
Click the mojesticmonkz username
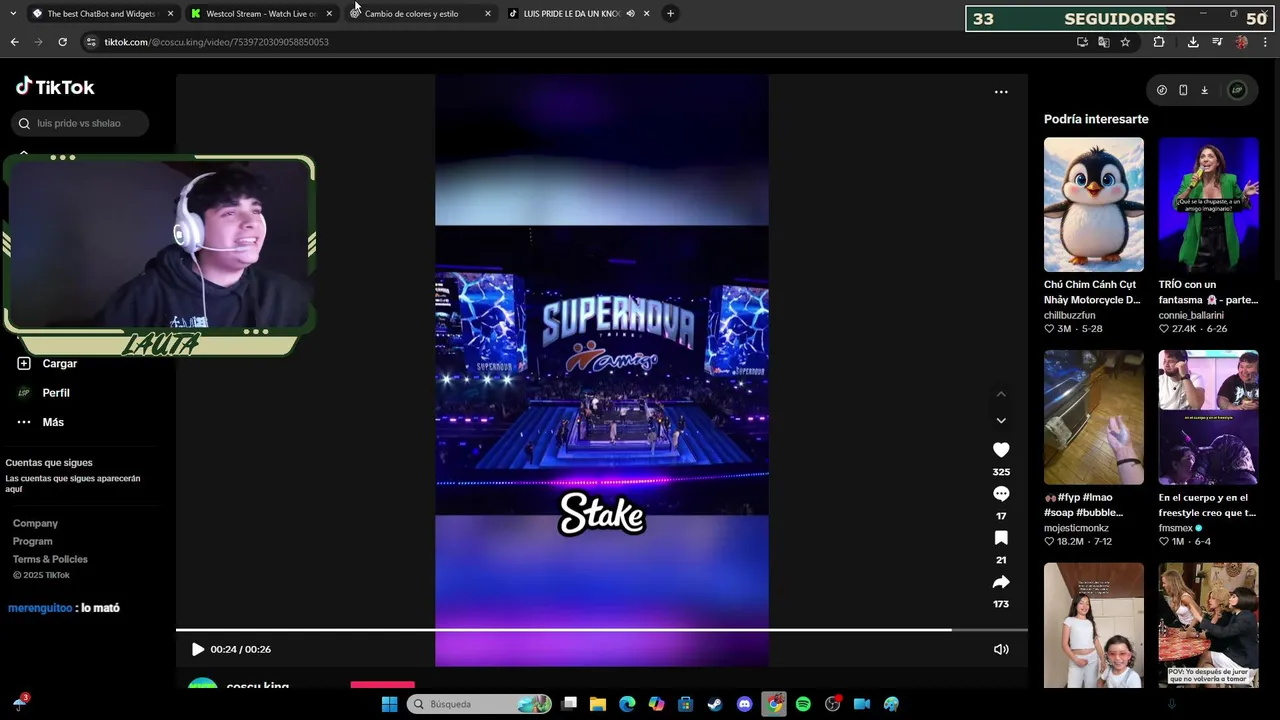(x=1076, y=528)
